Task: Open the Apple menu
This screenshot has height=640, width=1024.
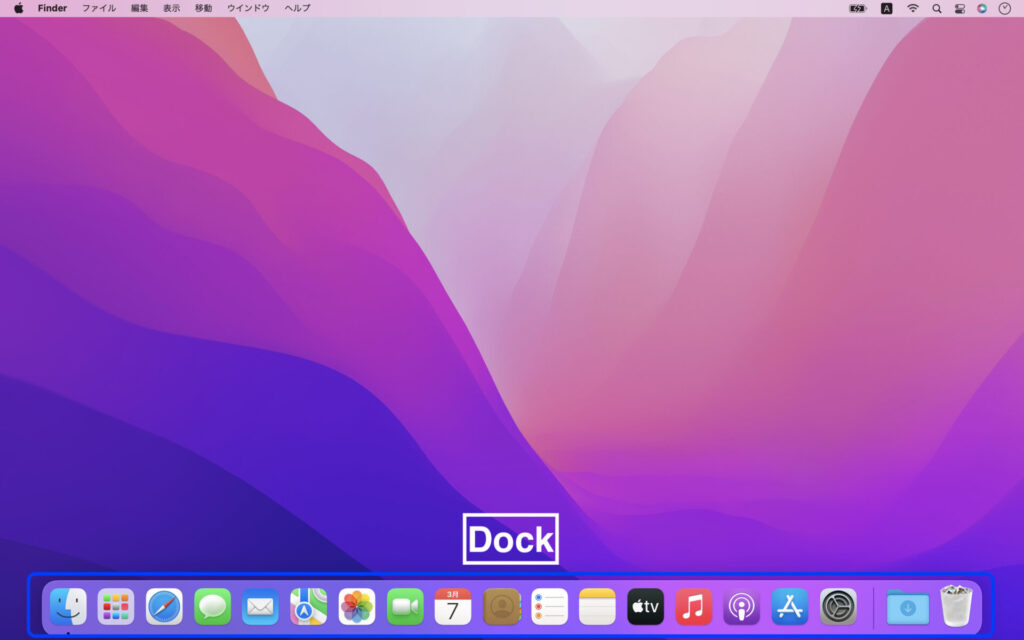Action: coord(19,8)
